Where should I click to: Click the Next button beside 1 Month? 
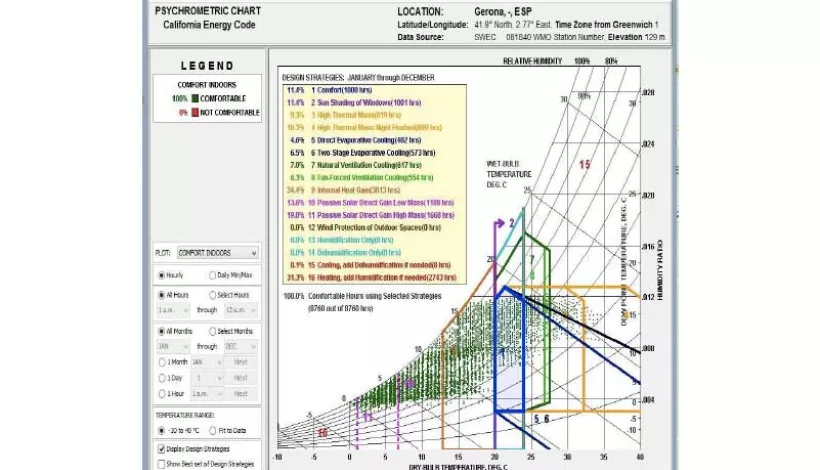pos(241,362)
